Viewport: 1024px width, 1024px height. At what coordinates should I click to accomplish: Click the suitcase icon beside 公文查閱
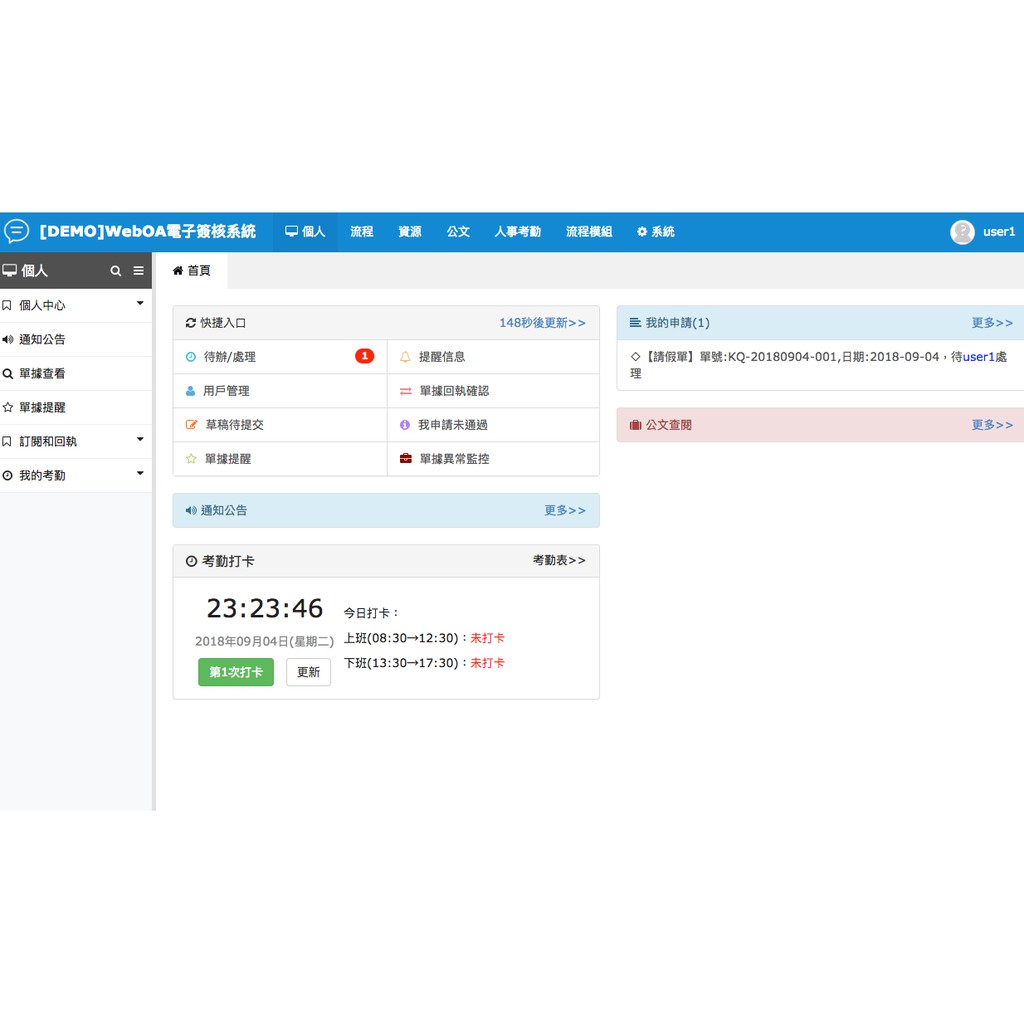635,425
